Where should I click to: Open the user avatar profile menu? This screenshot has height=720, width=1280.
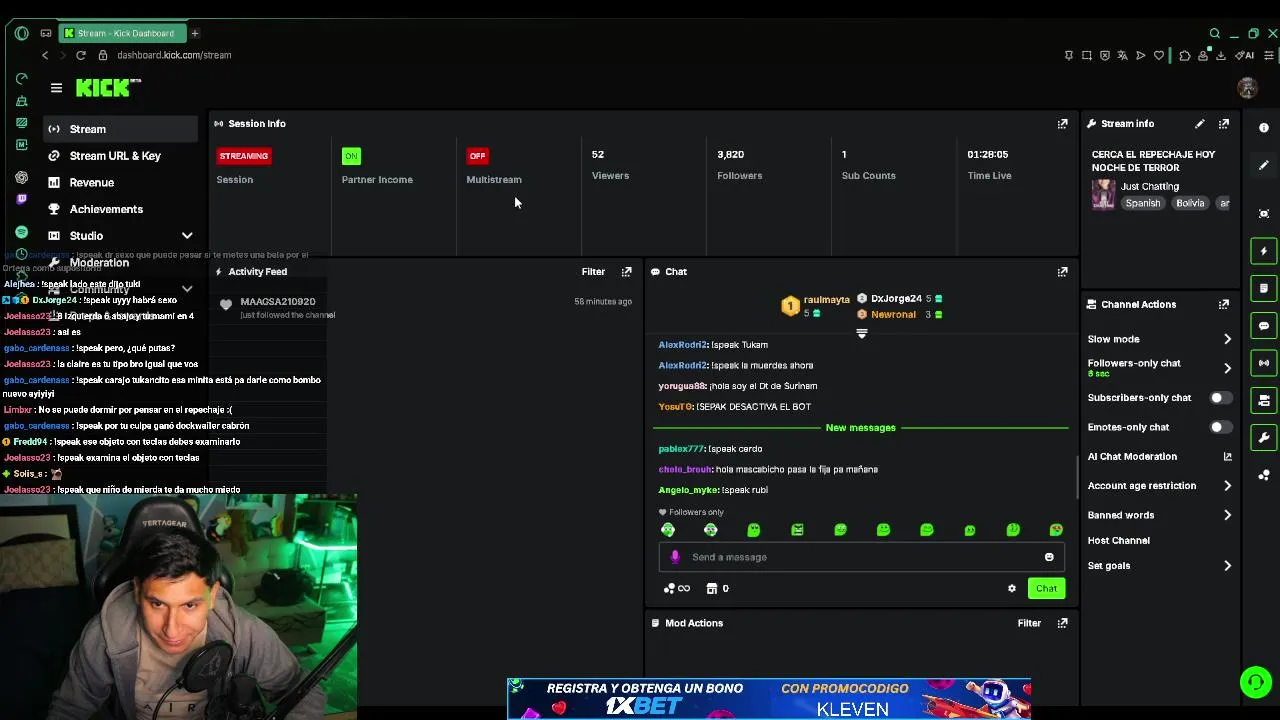click(x=1247, y=88)
